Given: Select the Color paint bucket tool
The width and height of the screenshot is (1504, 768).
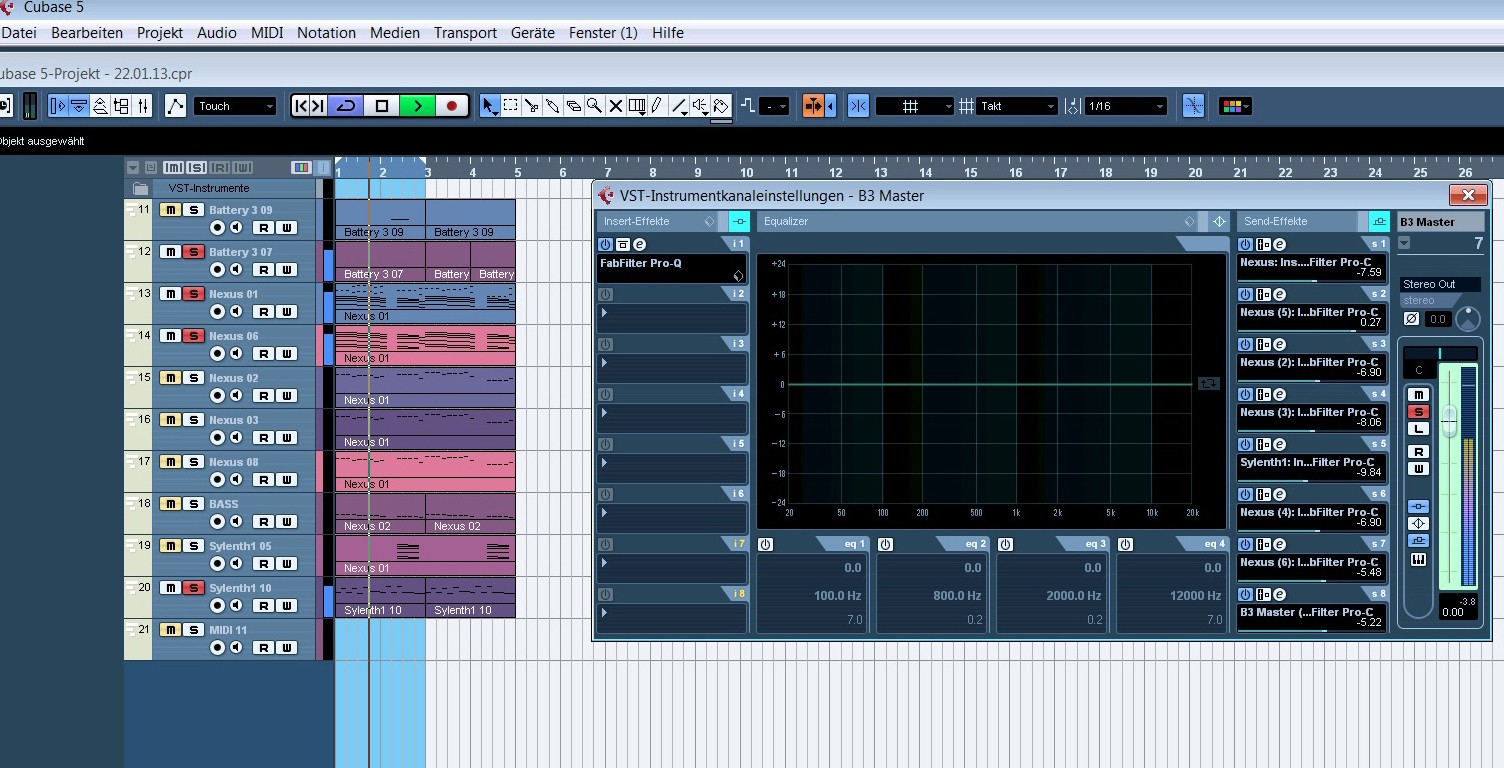Looking at the screenshot, I should pos(722,106).
